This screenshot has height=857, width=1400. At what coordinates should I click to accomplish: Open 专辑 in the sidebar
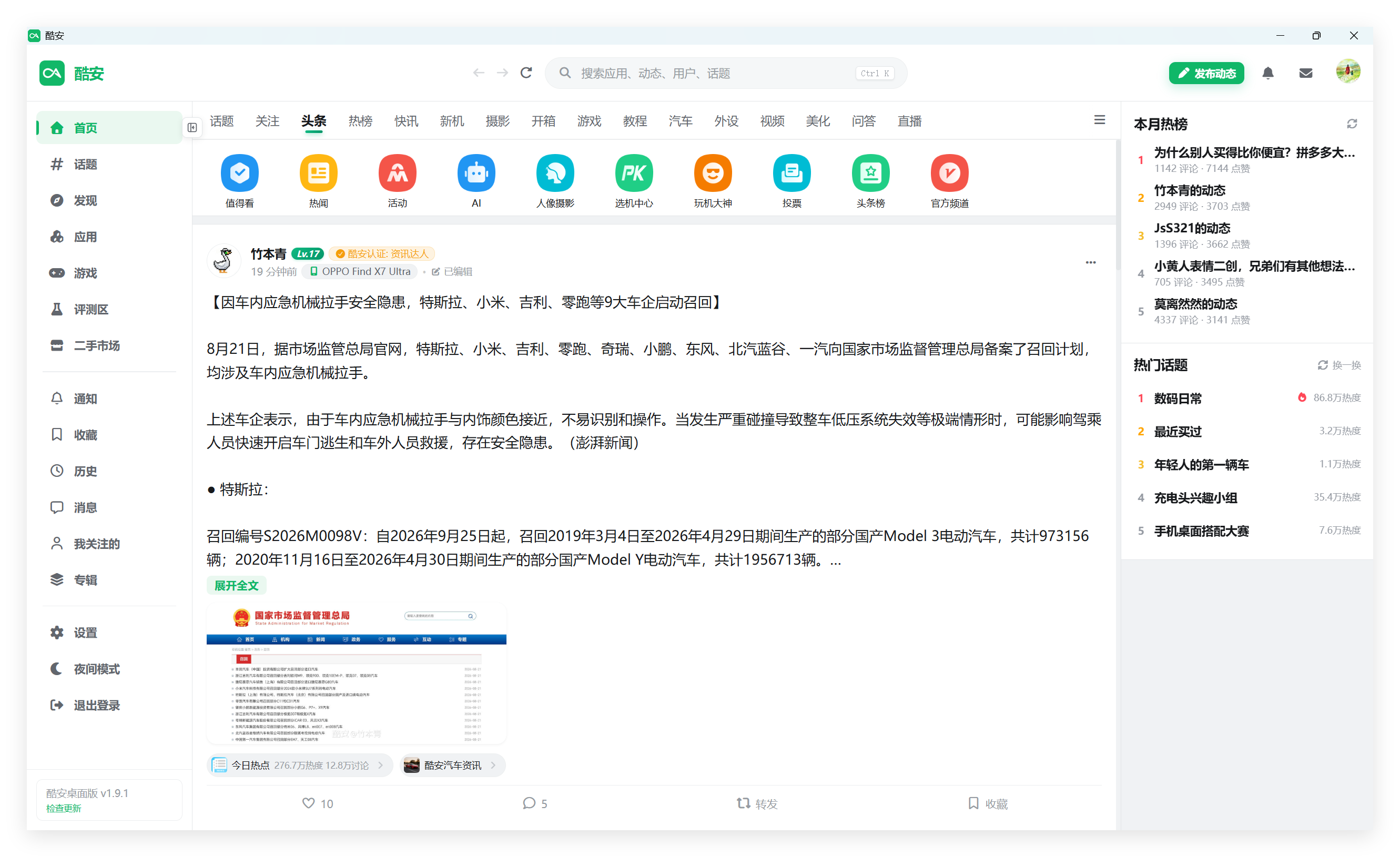pos(109,579)
